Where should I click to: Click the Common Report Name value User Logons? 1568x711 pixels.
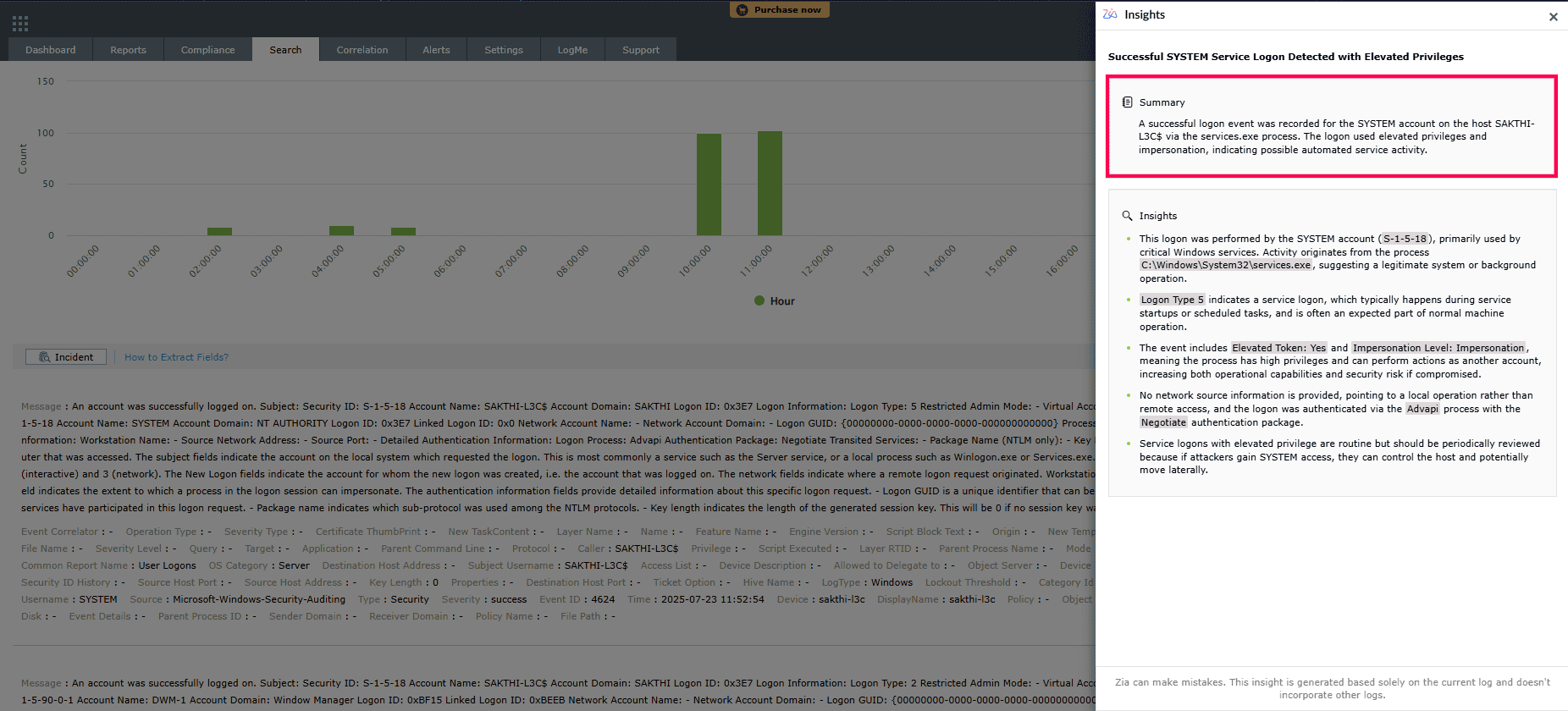pyautogui.click(x=167, y=565)
